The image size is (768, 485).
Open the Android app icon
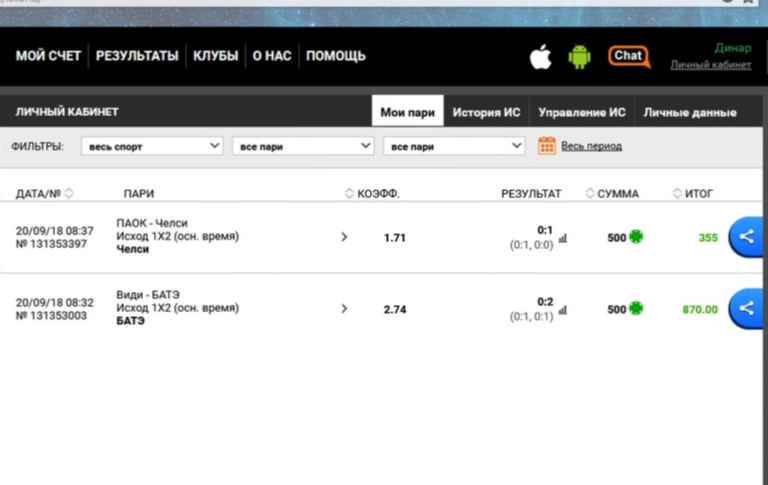click(x=579, y=57)
